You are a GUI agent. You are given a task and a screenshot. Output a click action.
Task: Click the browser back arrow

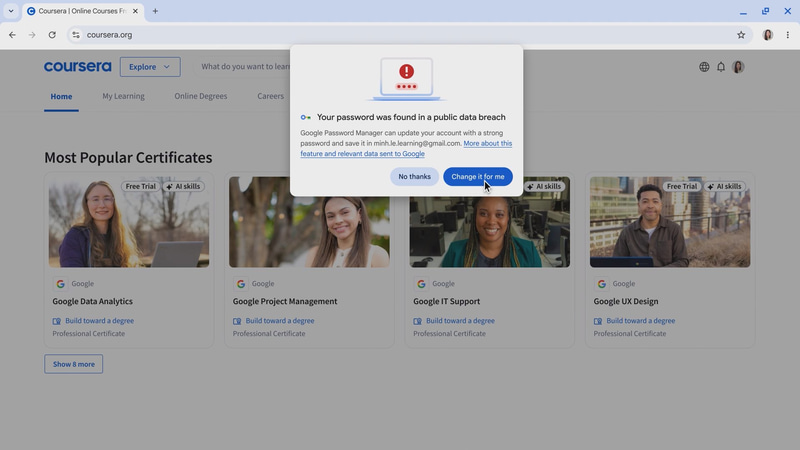(12, 35)
